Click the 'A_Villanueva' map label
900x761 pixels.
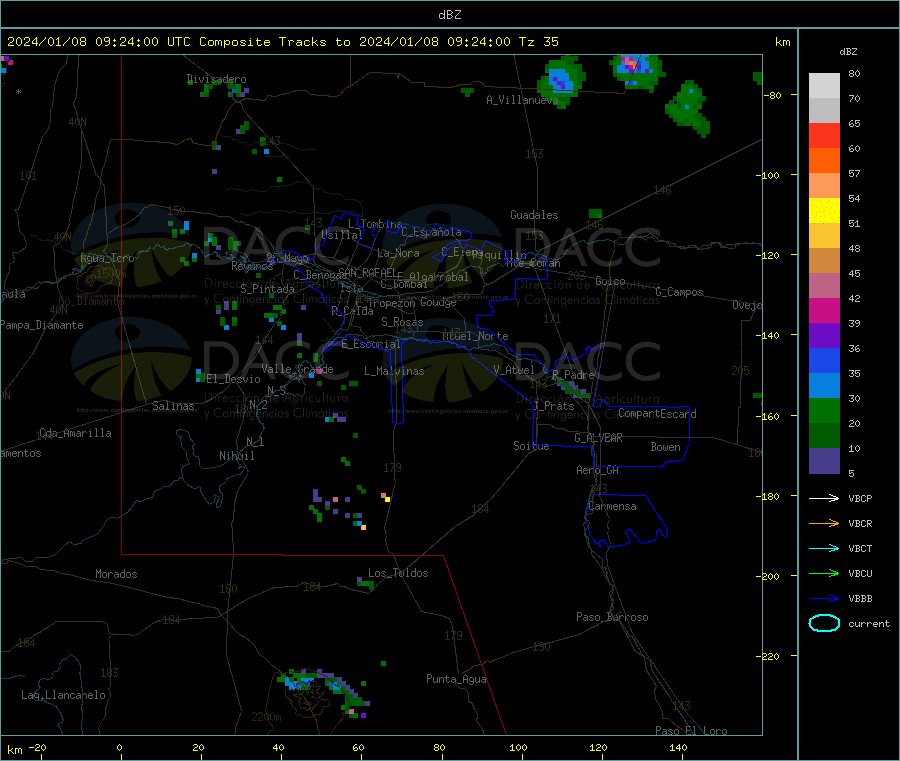522,100
